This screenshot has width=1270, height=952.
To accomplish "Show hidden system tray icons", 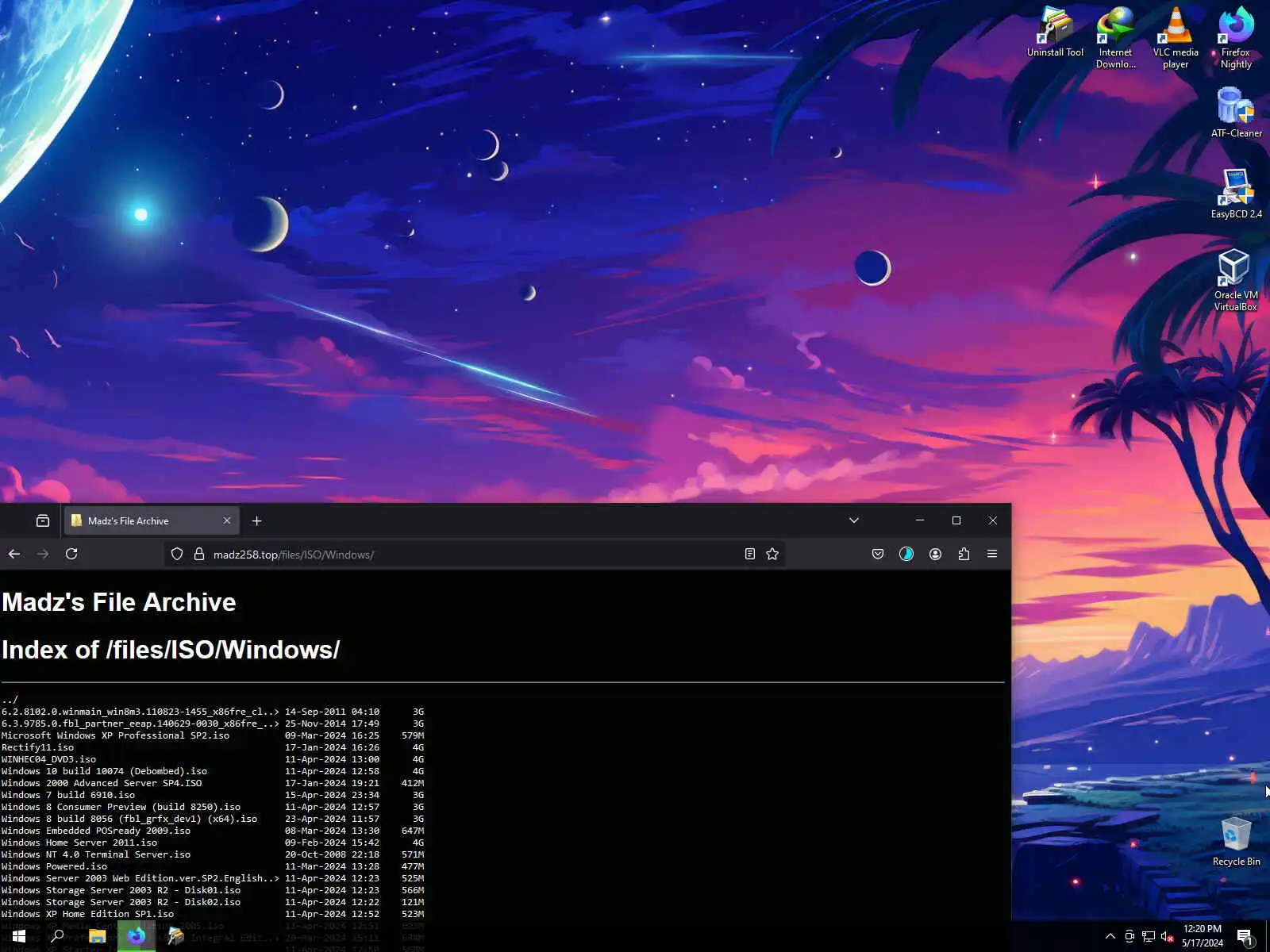I will (x=1110, y=936).
